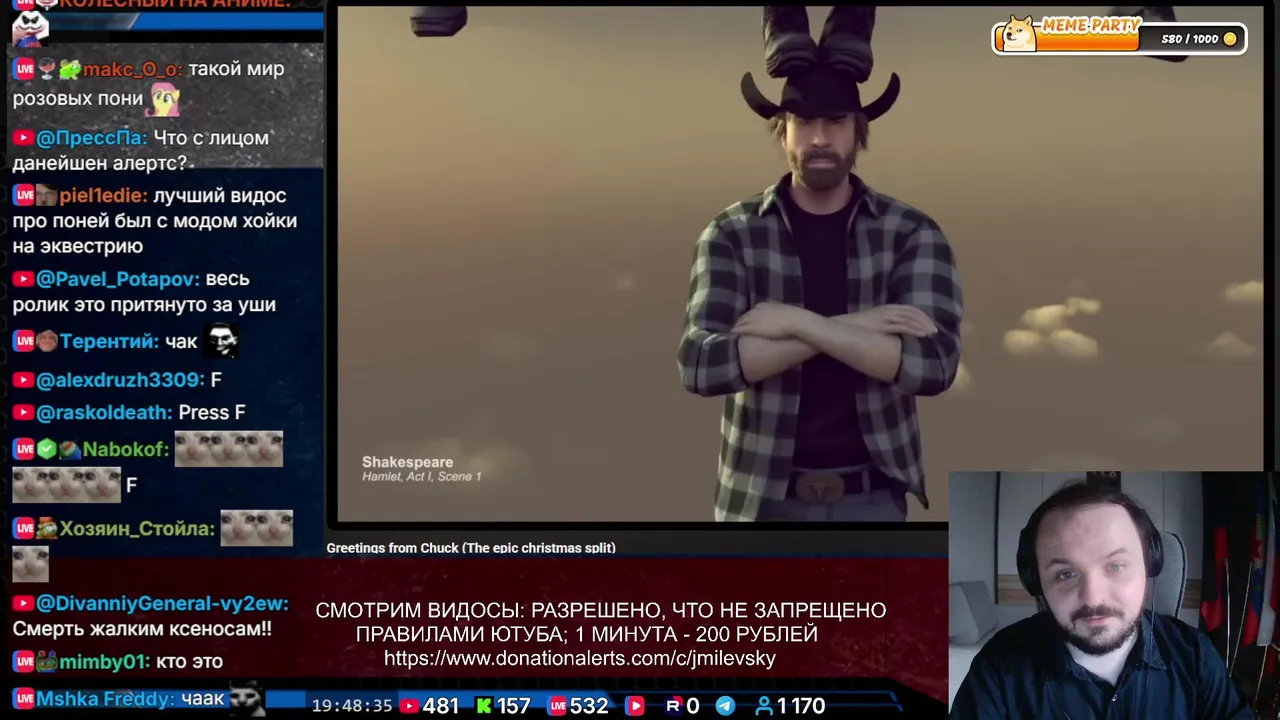Click the YouTube badge next to @raskoldeath

[23, 412]
